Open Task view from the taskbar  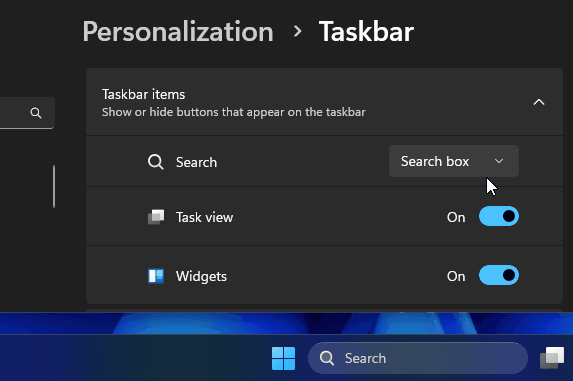(x=552, y=358)
